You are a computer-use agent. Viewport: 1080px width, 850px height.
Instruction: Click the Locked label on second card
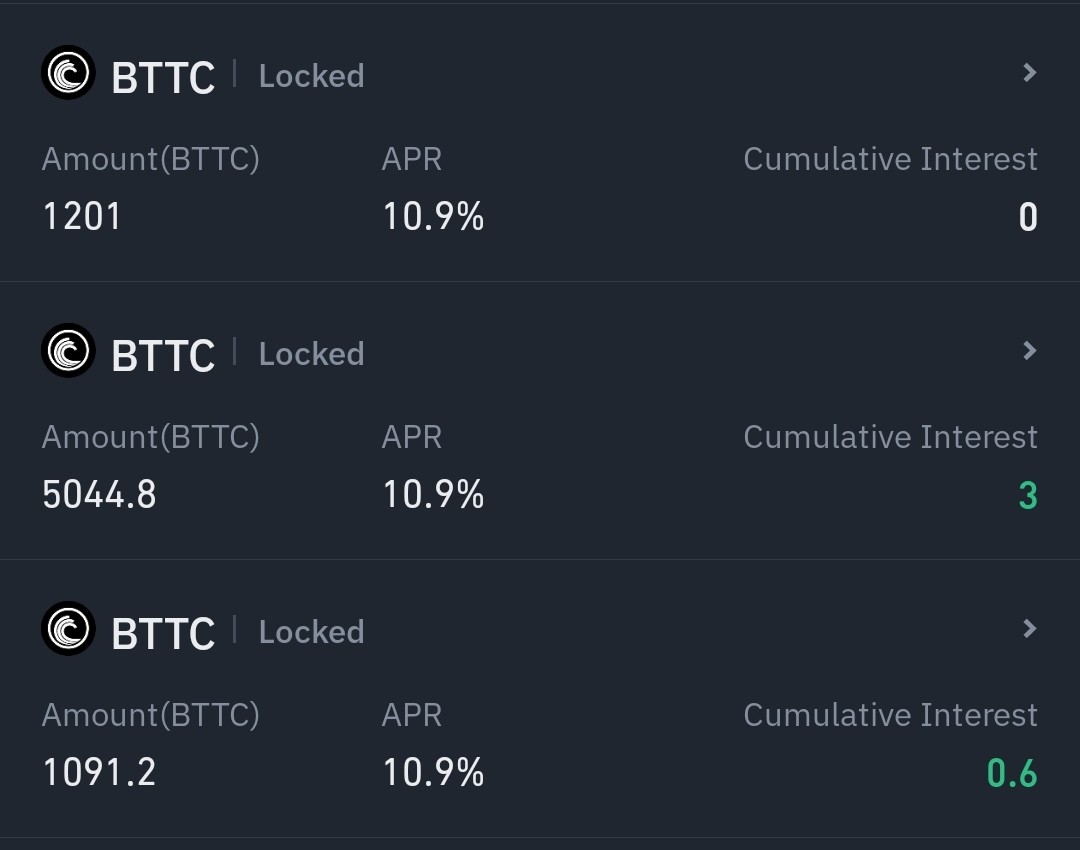[311, 354]
